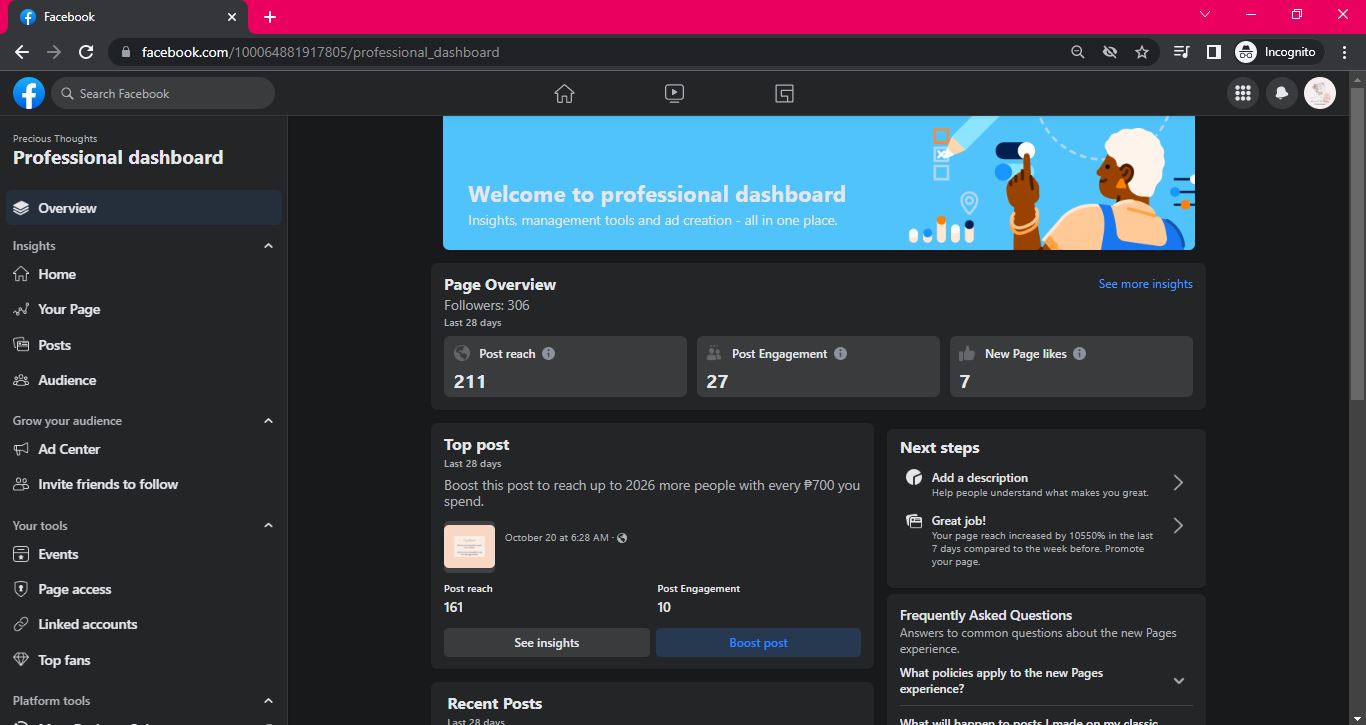
Task: Click the Post Engagement info icon
Action: 840,353
